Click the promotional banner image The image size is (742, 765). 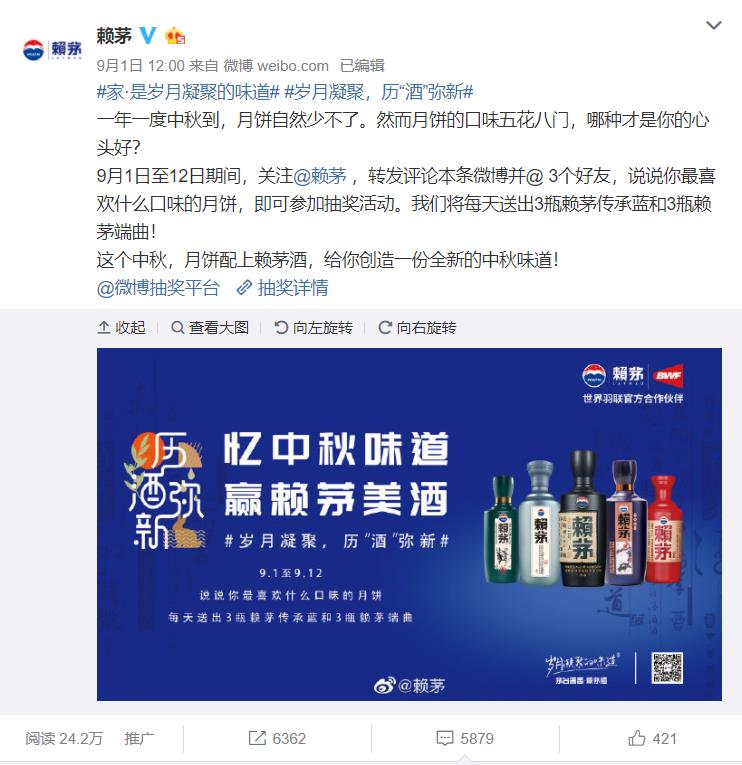click(x=409, y=524)
